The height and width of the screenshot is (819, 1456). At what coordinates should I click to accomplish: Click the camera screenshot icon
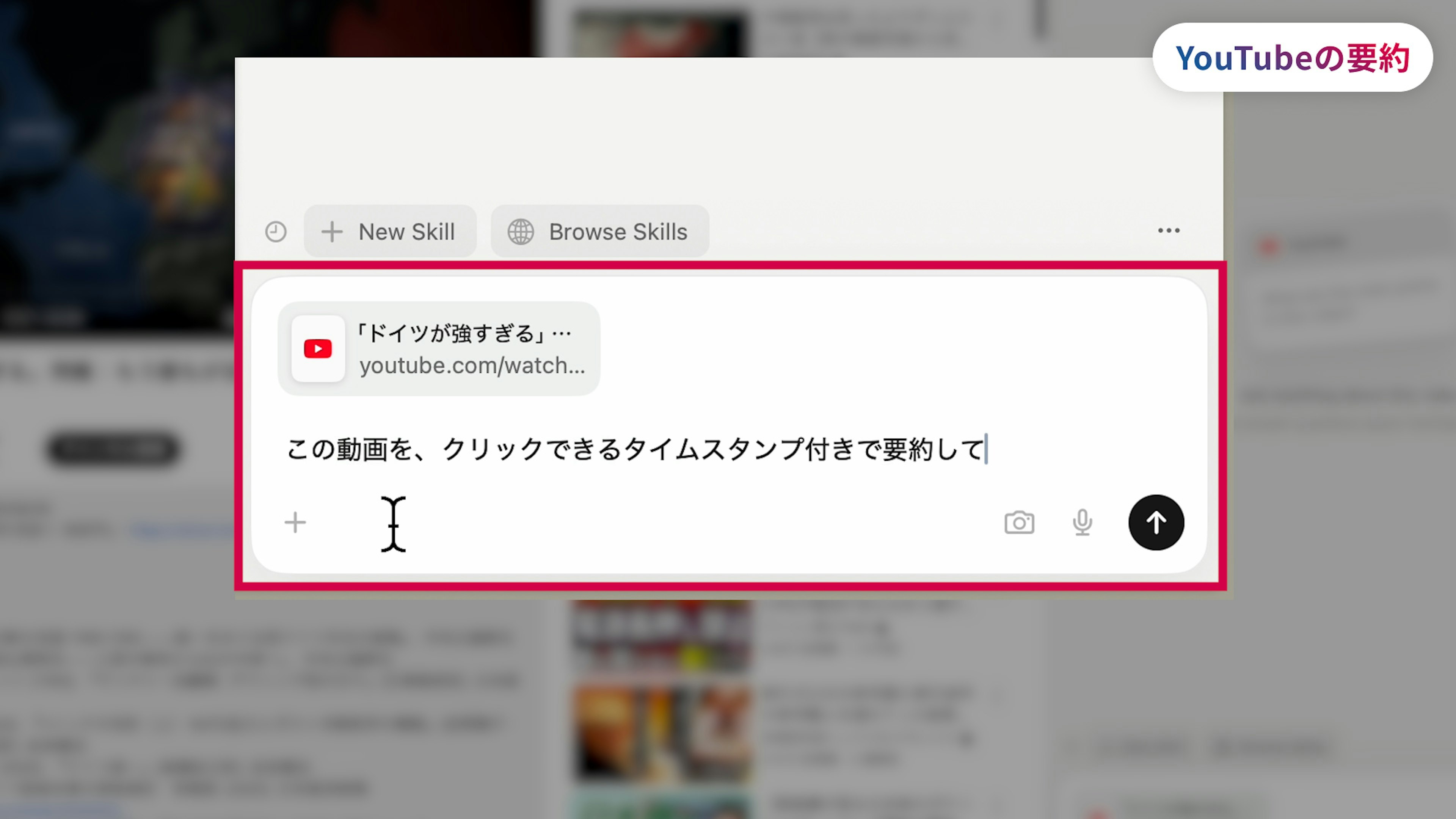(x=1019, y=523)
